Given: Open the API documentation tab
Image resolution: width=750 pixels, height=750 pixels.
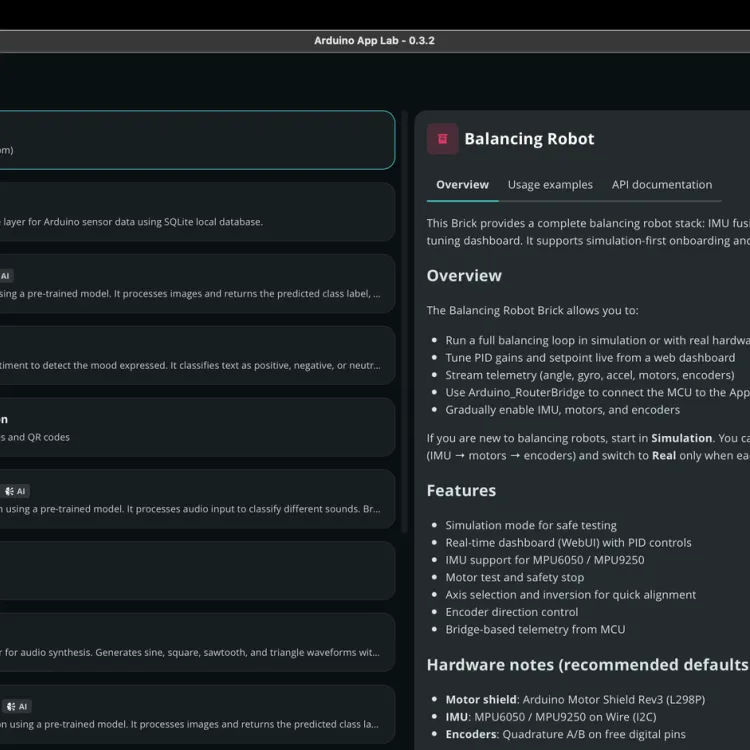Looking at the screenshot, I should [x=662, y=185].
